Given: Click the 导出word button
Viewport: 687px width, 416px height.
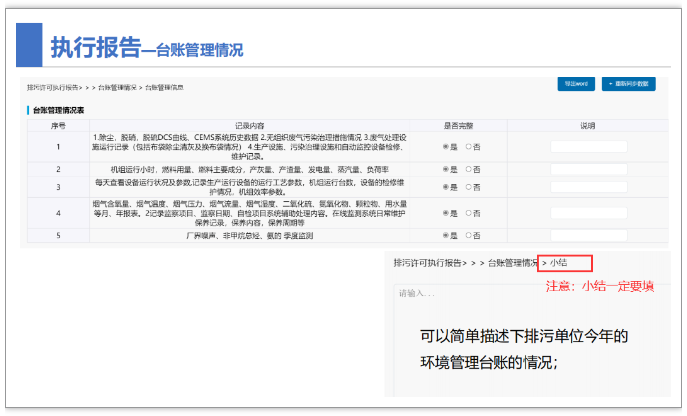Looking at the screenshot, I should pyautogui.click(x=576, y=84).
